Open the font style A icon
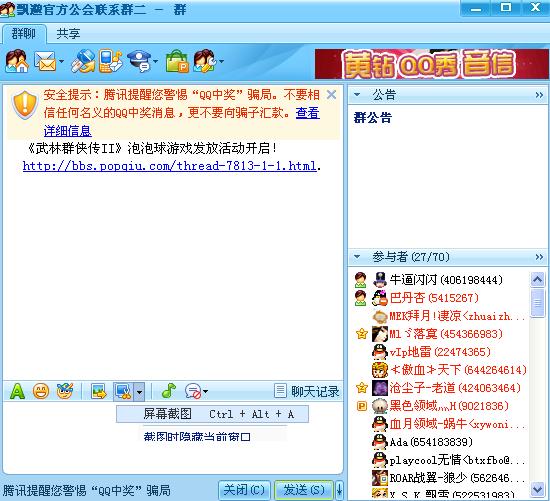The image size is (550, 501). coord(17,391)
